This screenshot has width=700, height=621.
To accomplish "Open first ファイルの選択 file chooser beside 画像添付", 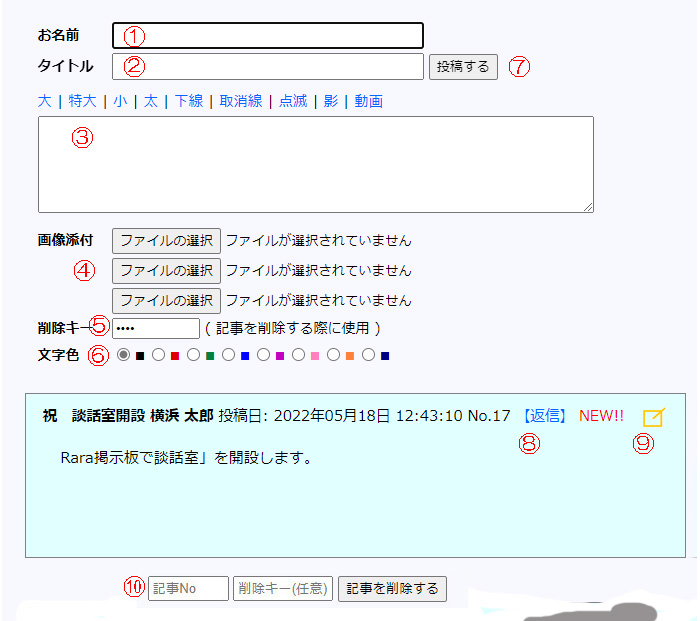I will pyautogui.click(x=167, y=241).
